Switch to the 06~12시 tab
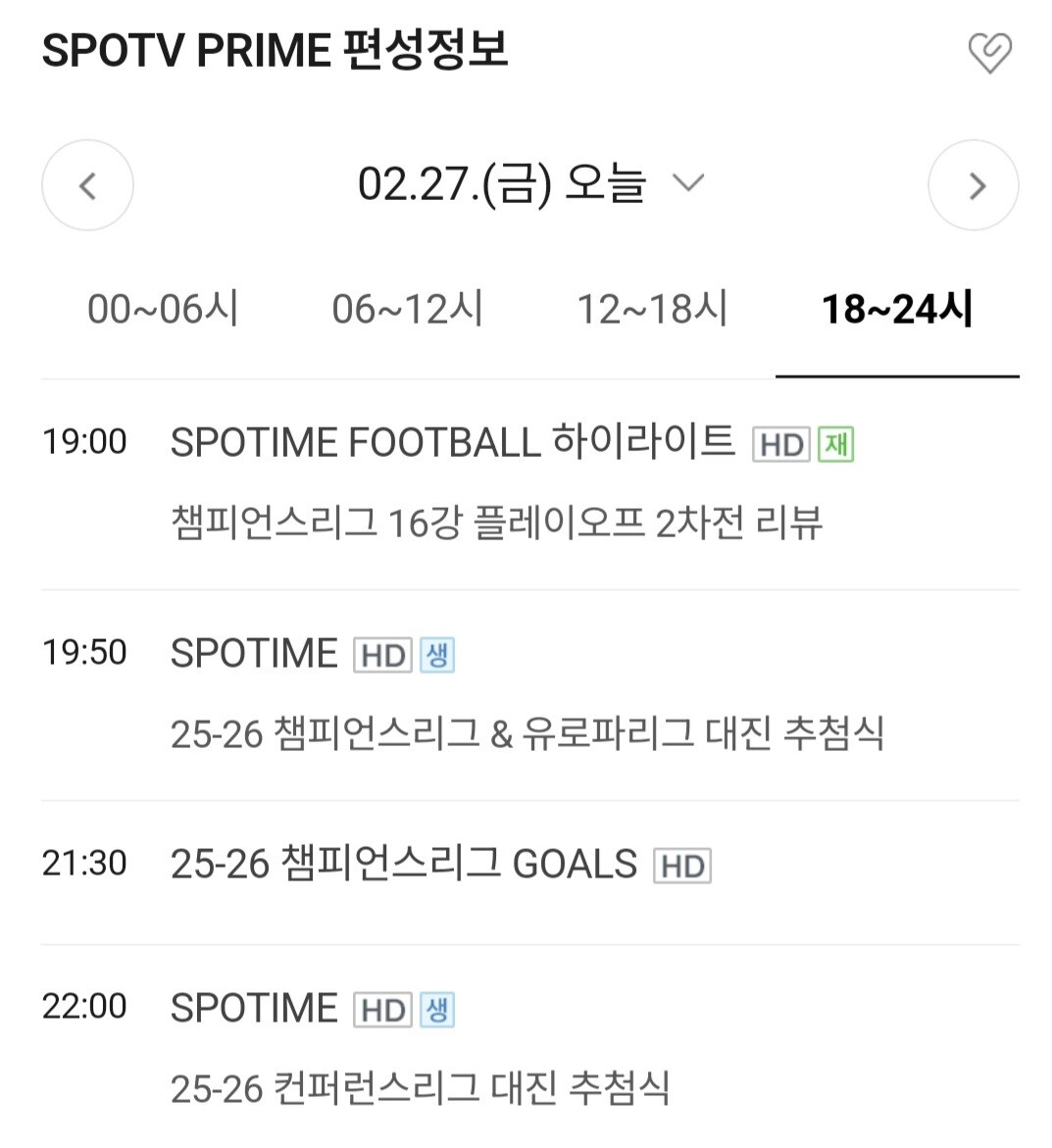This screenshot has width=1052, height=1148. 408,308
